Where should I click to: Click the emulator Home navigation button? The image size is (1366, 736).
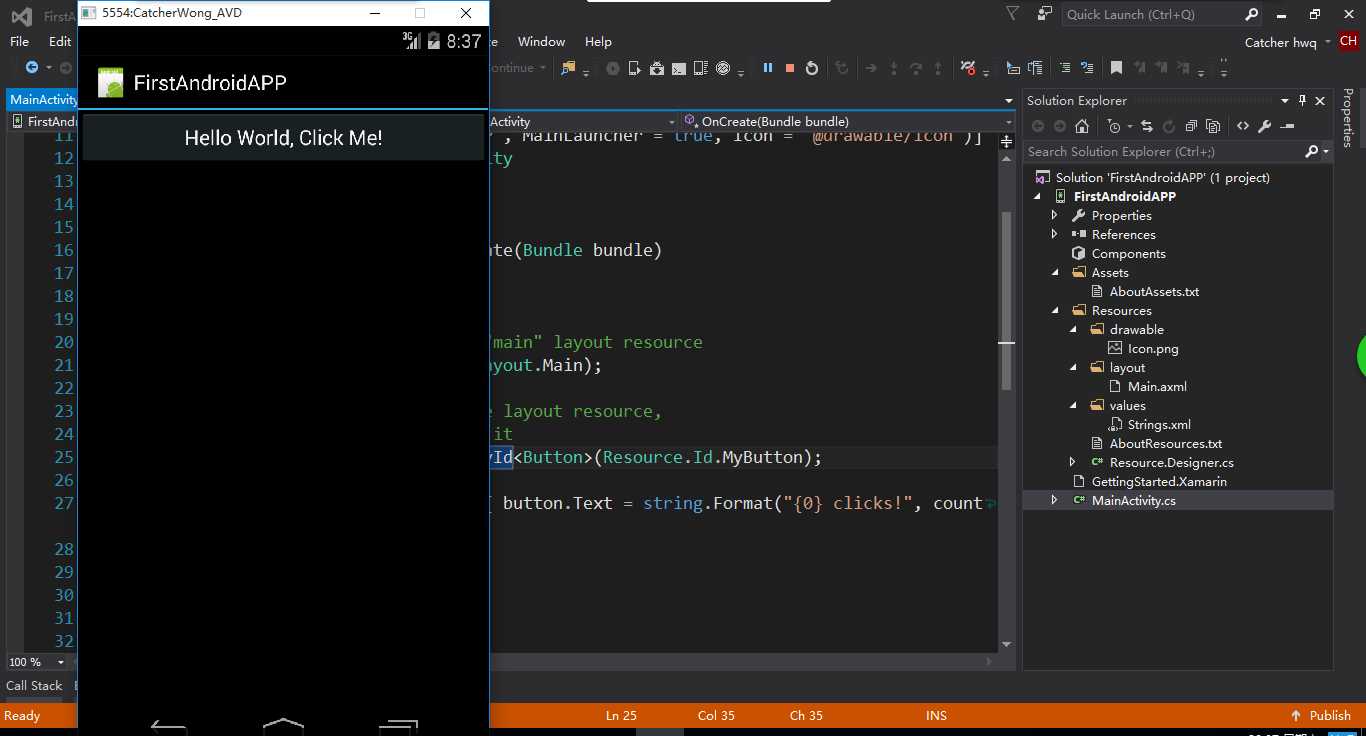click(x=283, y=726)
